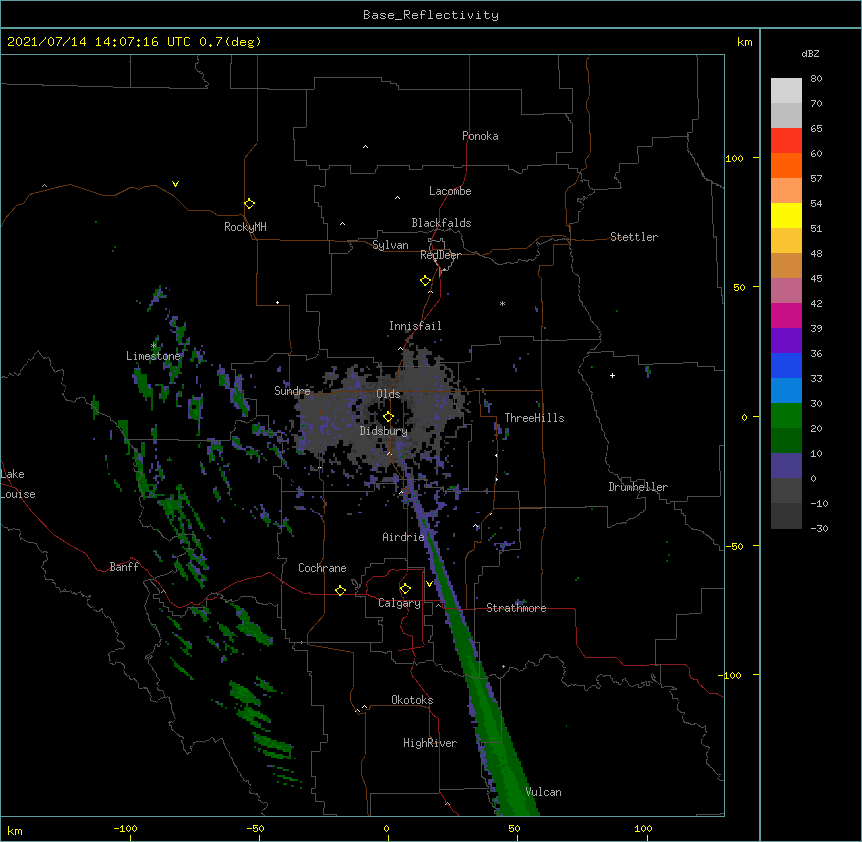Pick the yellow 54–51 dBZ swatch
Viewport: 862px width, 842px height.
[x=786, y=215]
